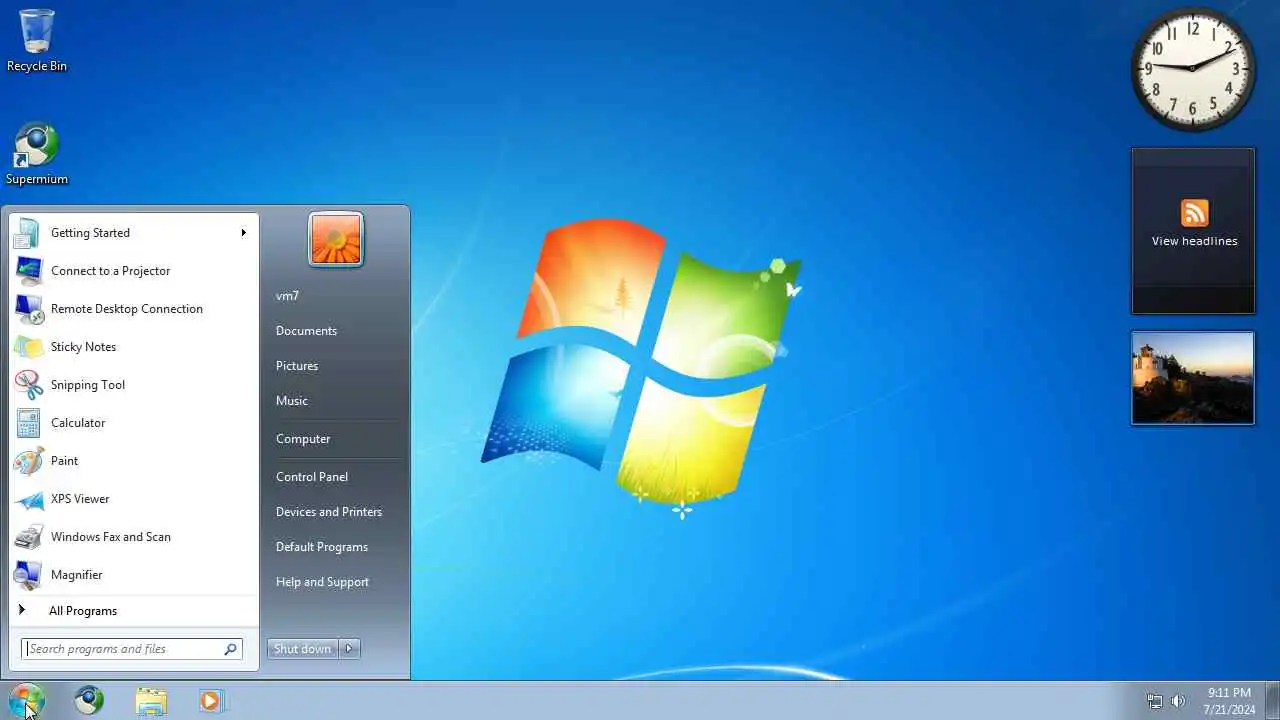Click the Windows Fax and Scan text
Image resolution: width=1280 pixels, height=720 pixels.
click(111, 537)
